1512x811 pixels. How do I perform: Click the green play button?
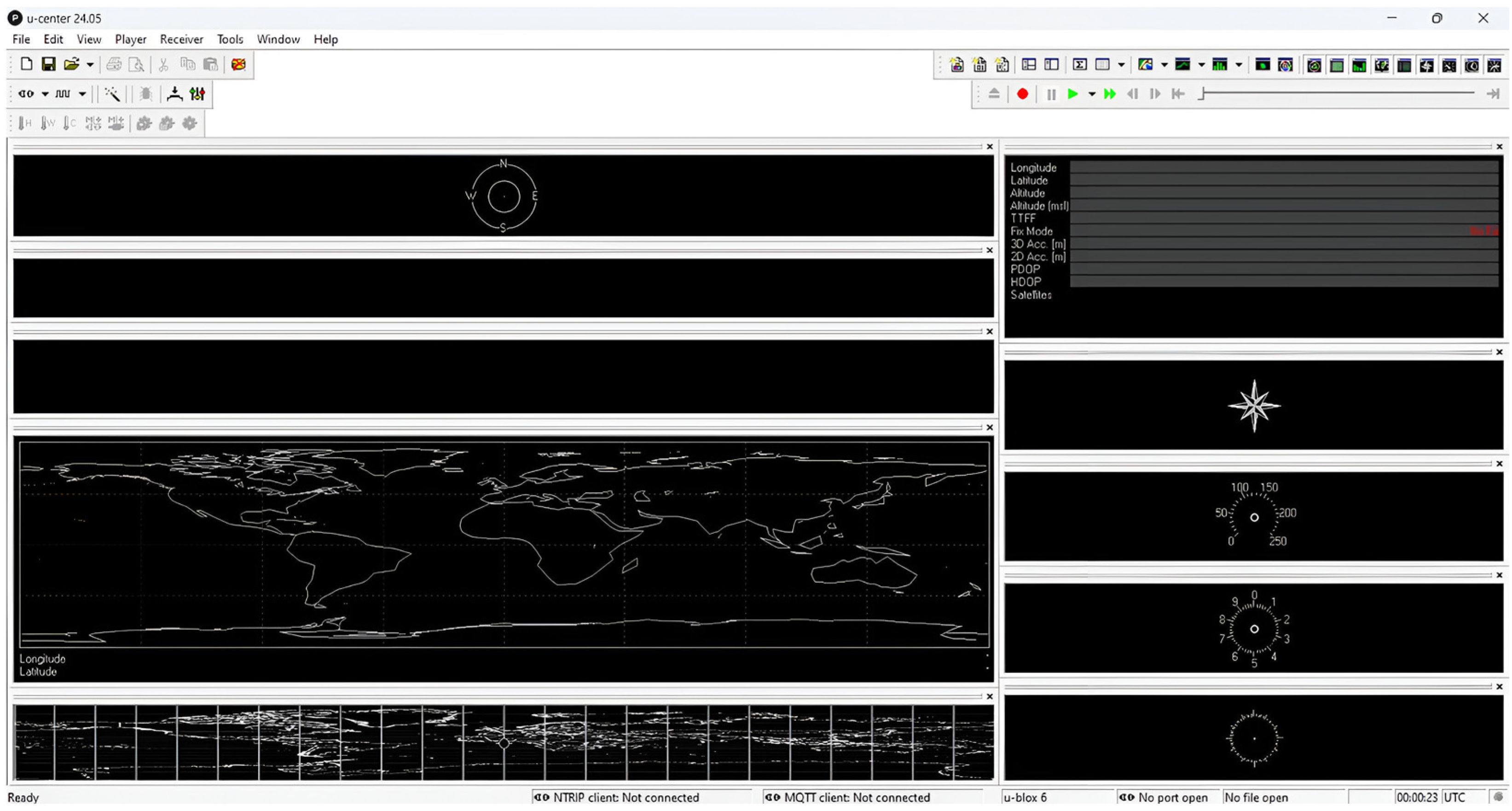point(1072,94)
